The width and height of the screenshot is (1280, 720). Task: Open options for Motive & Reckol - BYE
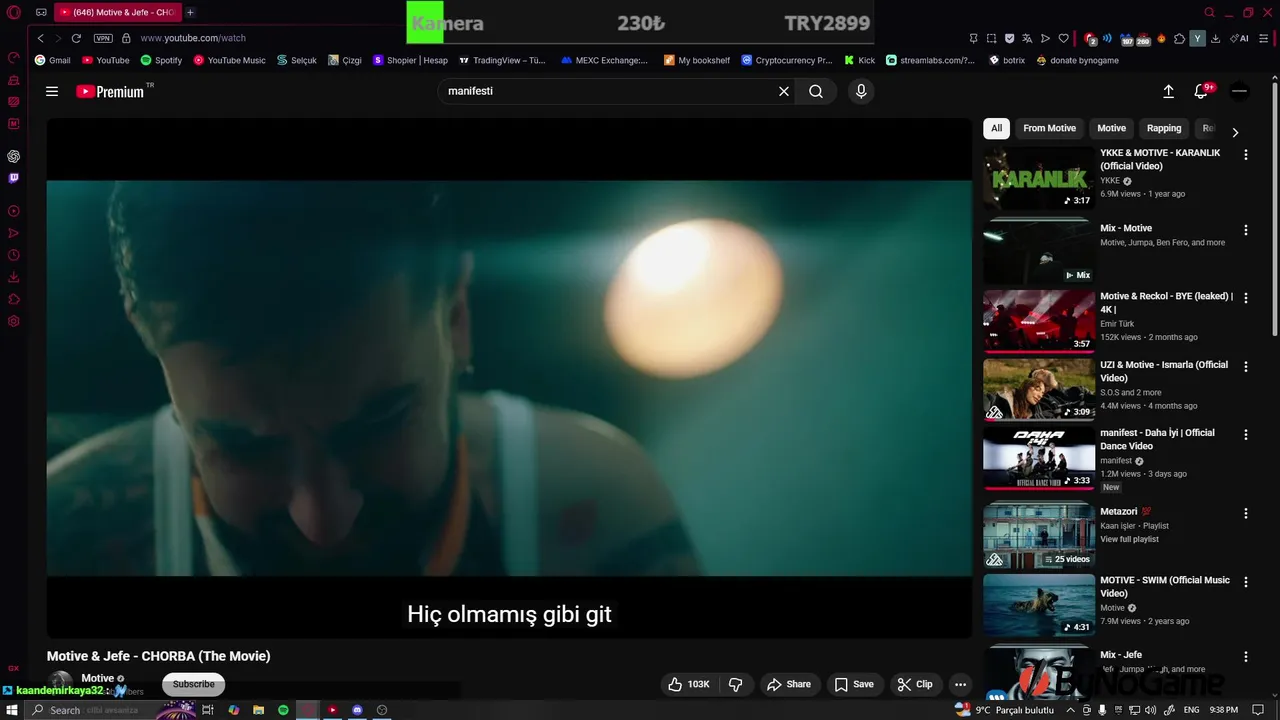tap(1246, 298)
